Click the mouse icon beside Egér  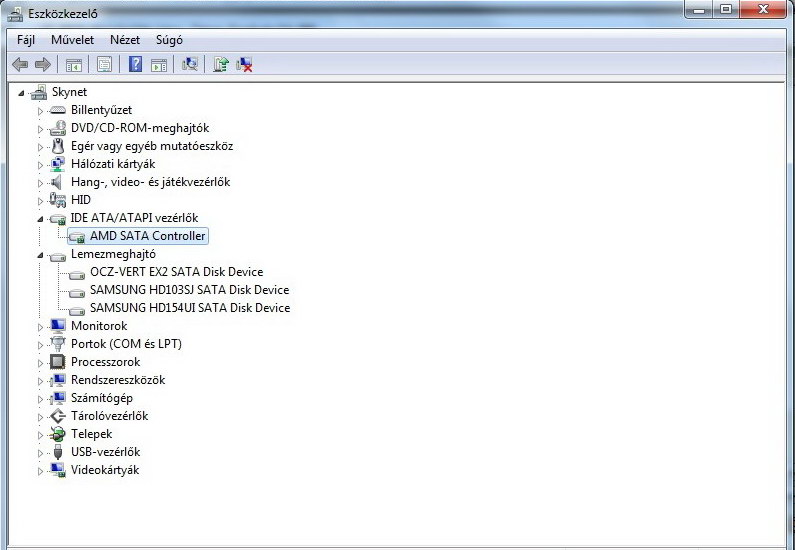[x=58, y=146]
